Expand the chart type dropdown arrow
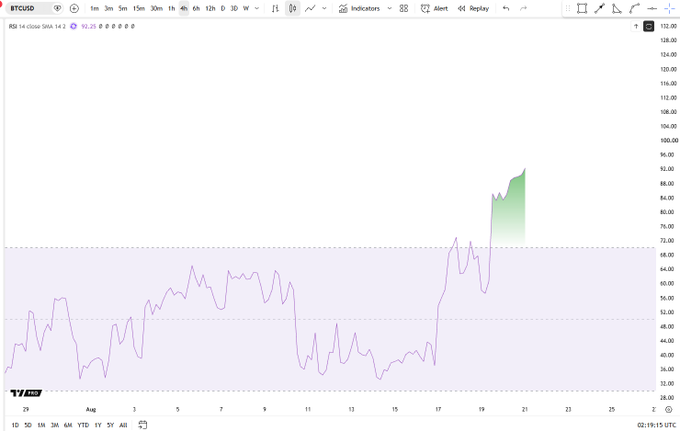Image resolution: width=680 pixels, height=431 pixels. [x=324, y=8]
